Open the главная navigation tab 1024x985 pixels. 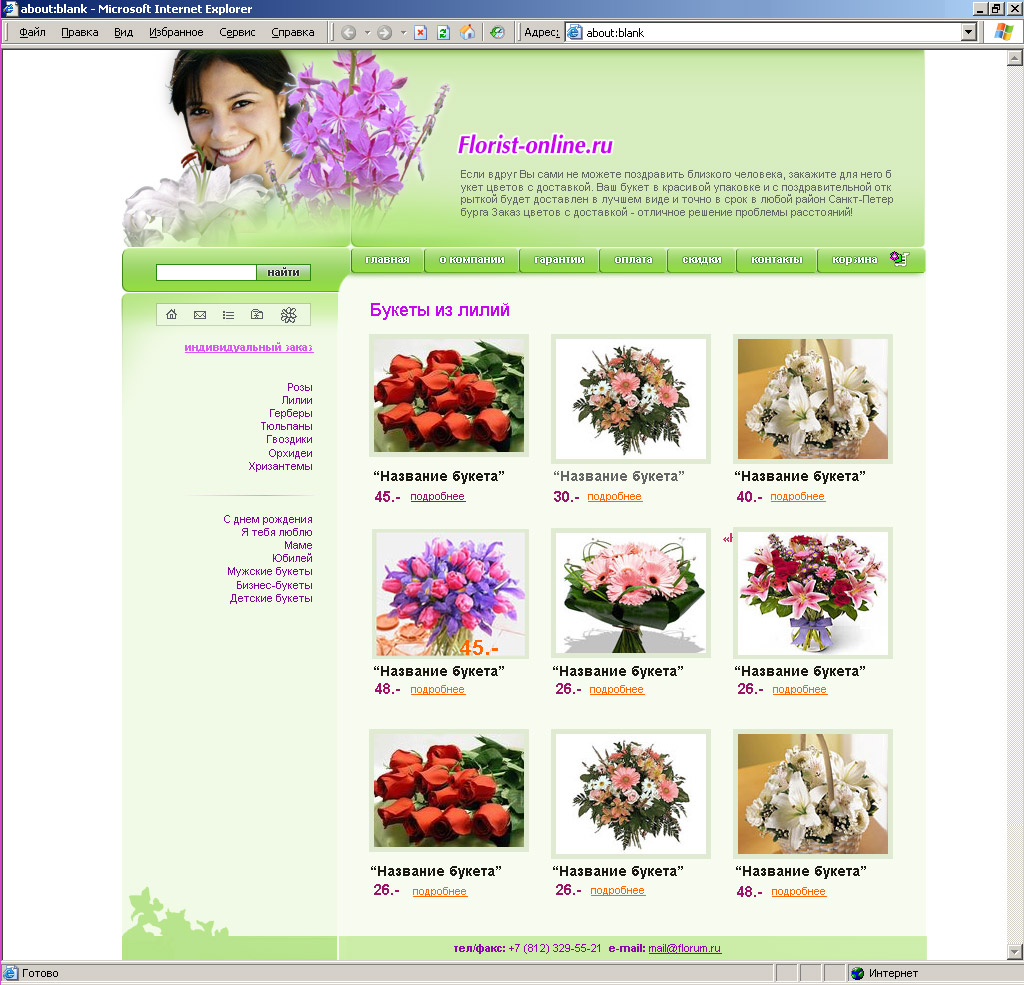tap(387, 259)
